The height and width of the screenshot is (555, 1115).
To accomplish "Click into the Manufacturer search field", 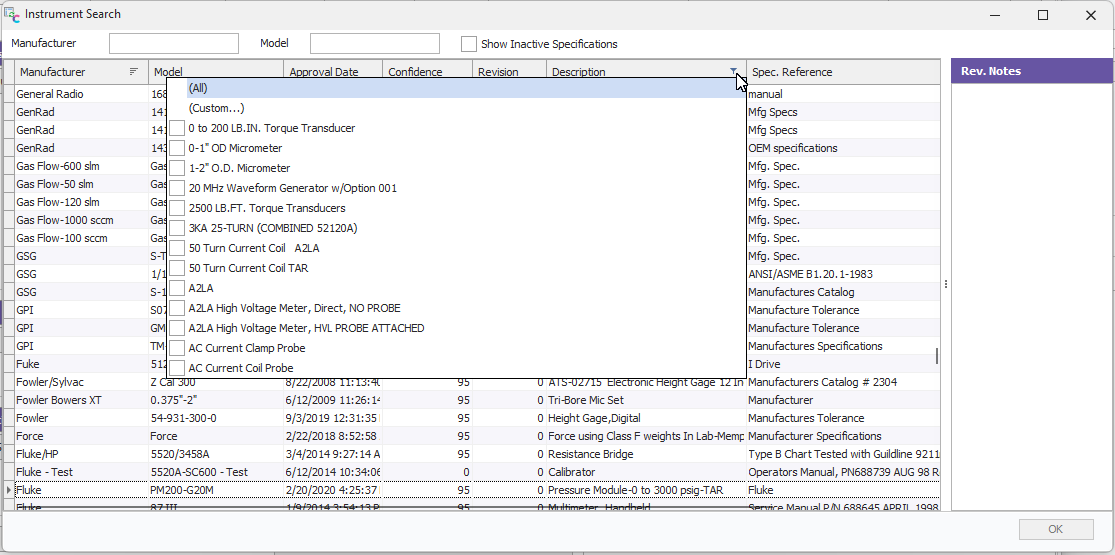I will pyautogui.click(x=174, y=44).
